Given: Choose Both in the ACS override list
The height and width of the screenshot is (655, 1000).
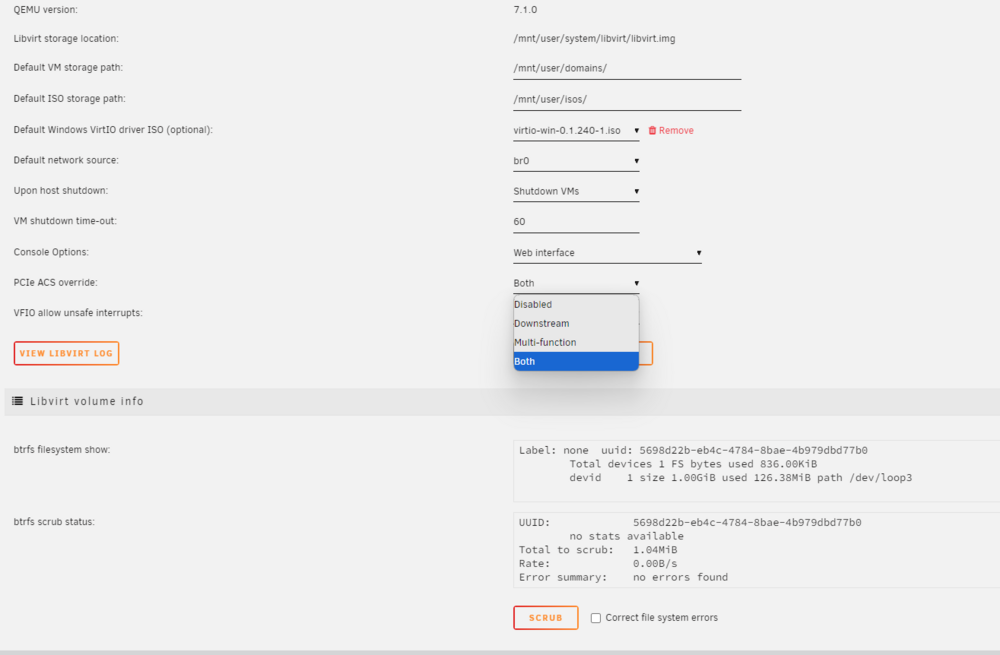Looking at the screenshot, I should [576, 361].
